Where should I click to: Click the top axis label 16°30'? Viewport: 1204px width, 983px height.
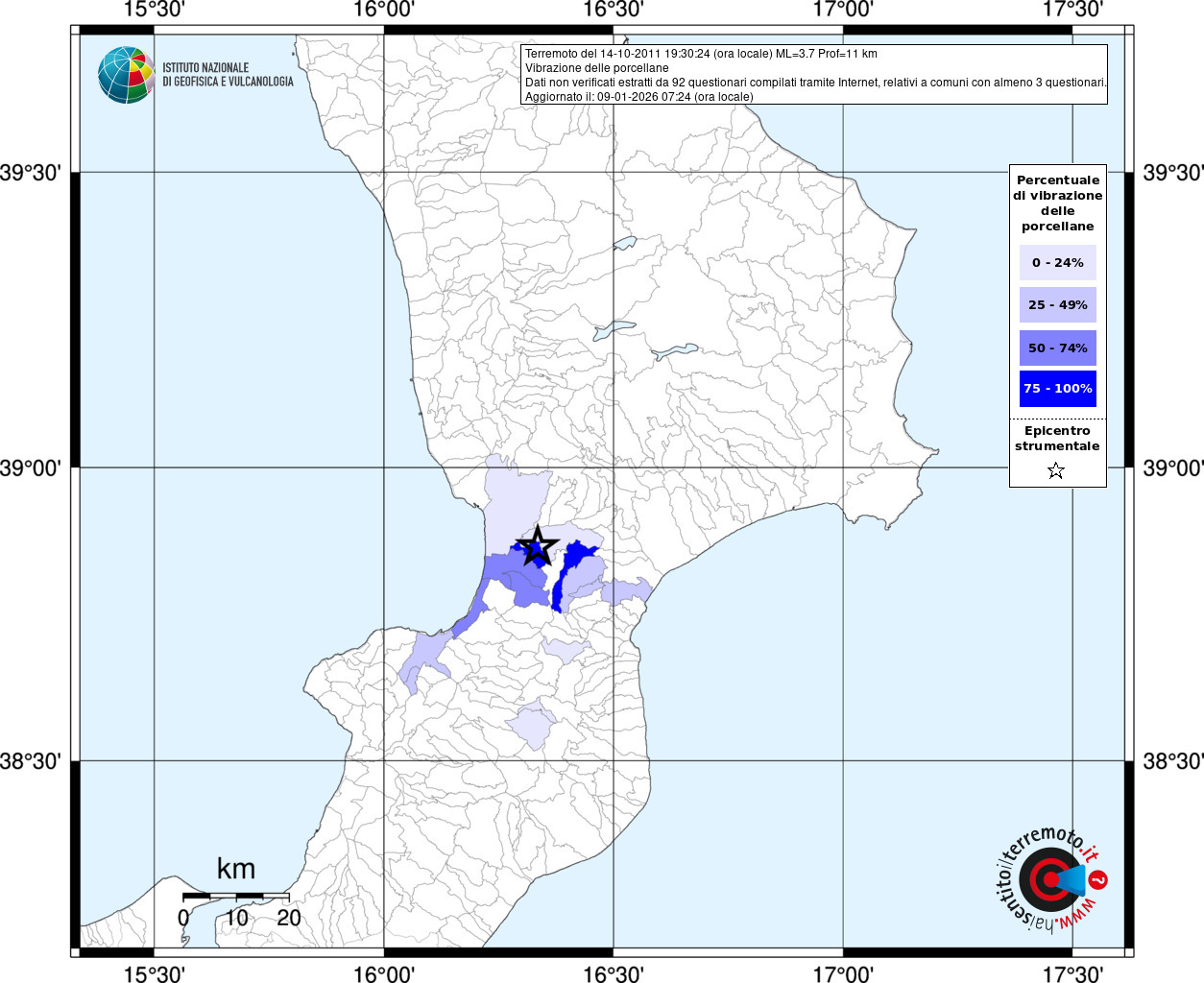pos(613,10)
